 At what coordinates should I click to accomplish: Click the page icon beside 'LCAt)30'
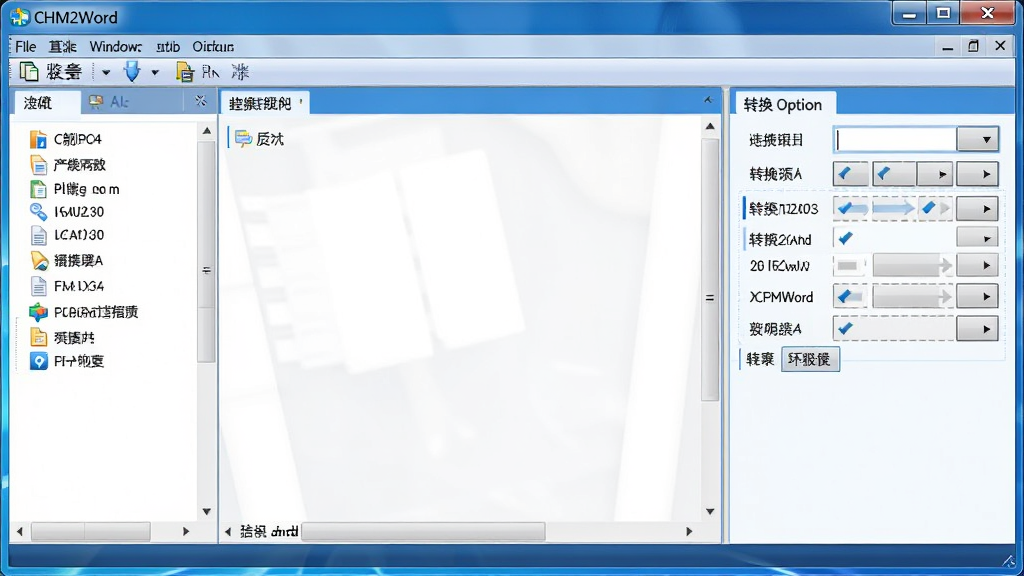(39, 235)
